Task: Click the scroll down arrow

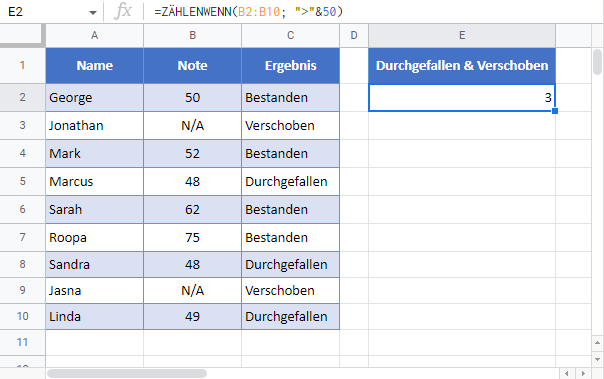Action: point(597,359)
